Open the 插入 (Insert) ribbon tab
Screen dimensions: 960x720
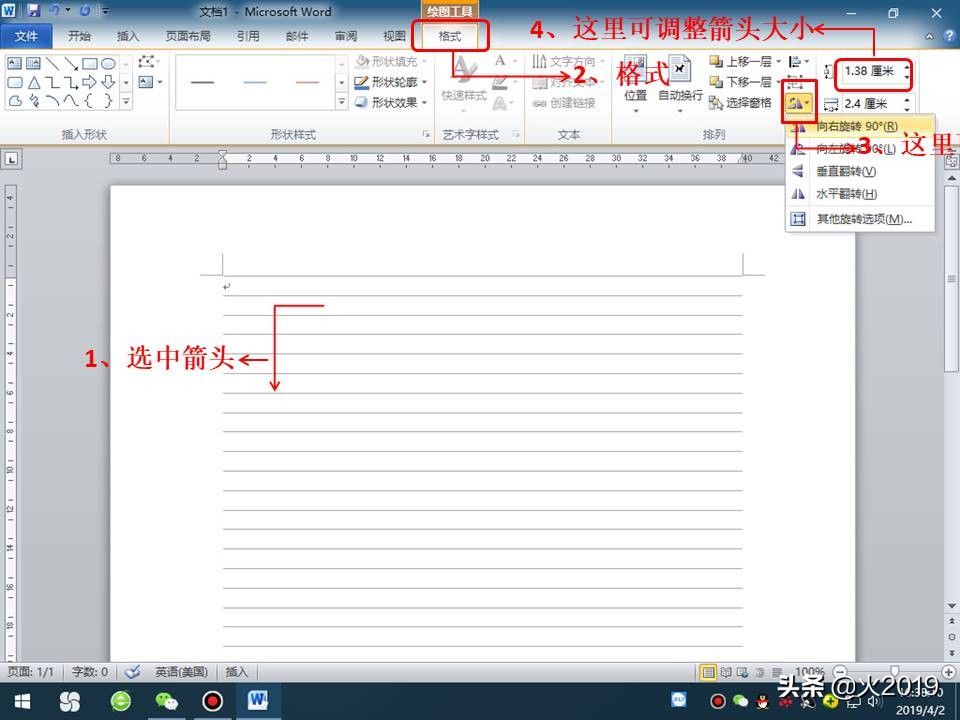coord(130,36)
